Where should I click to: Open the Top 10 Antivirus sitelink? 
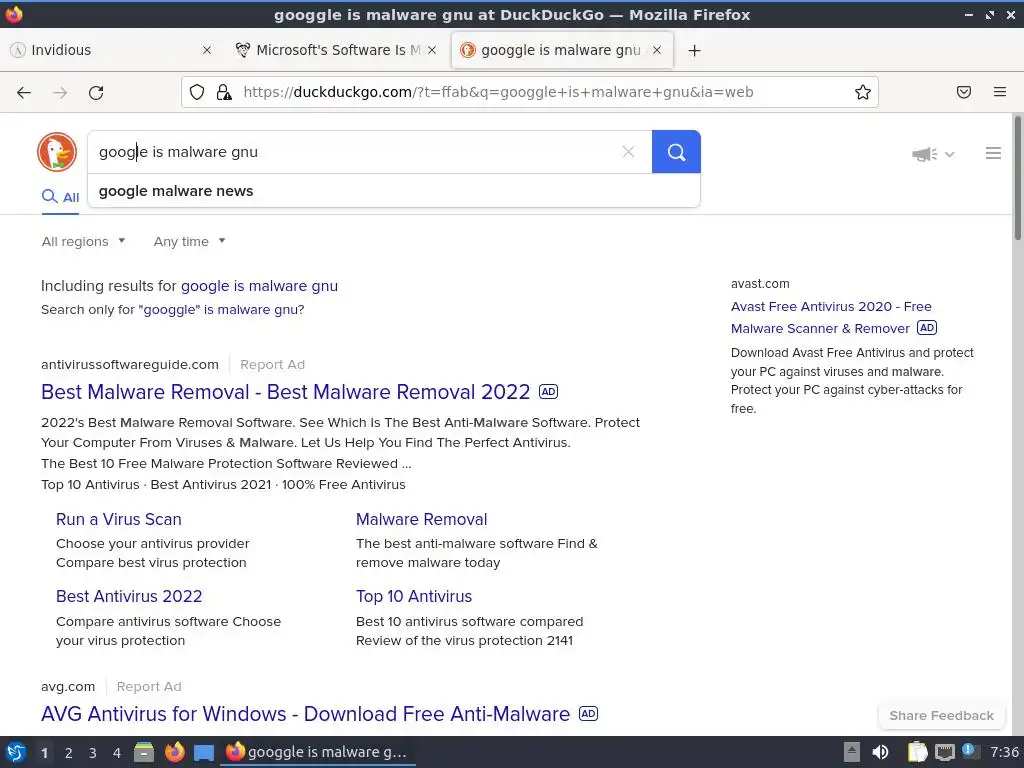[x=414, y=596]
